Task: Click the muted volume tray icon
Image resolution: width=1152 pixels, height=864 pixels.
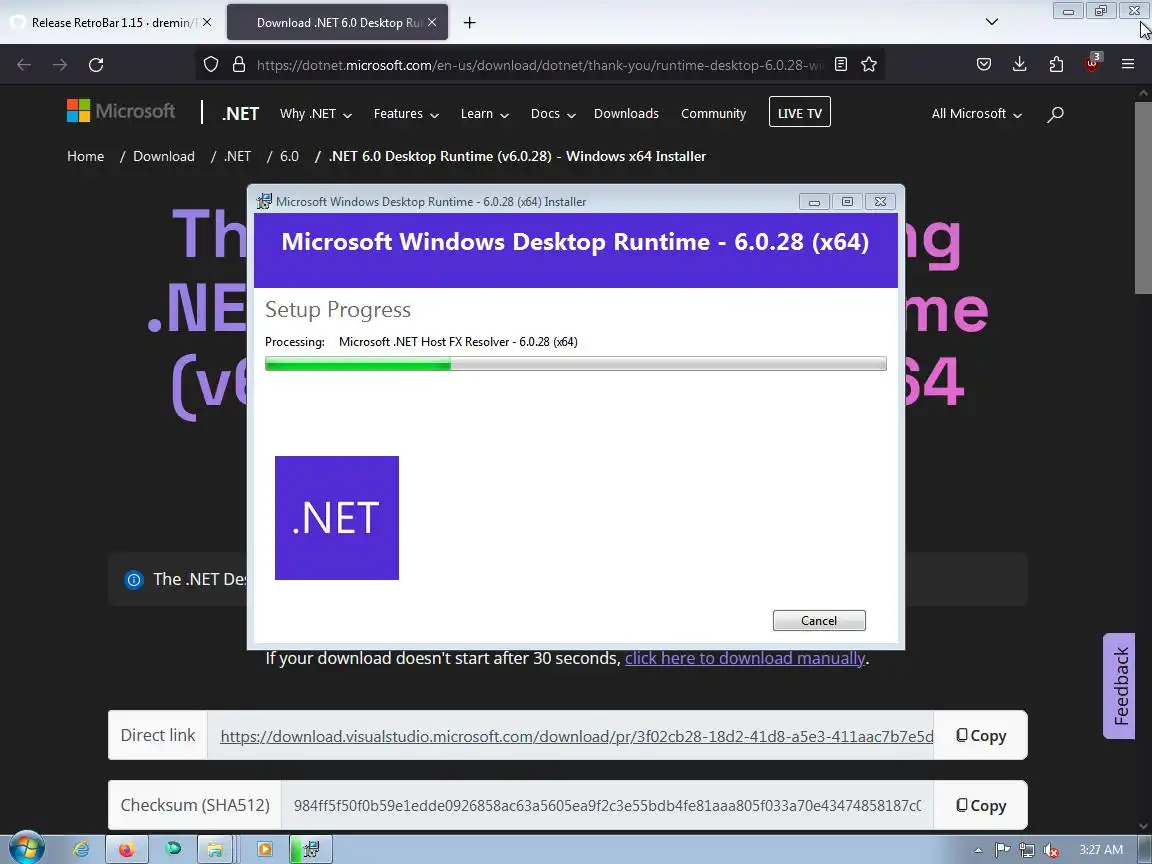Action: pos(1051,850)
